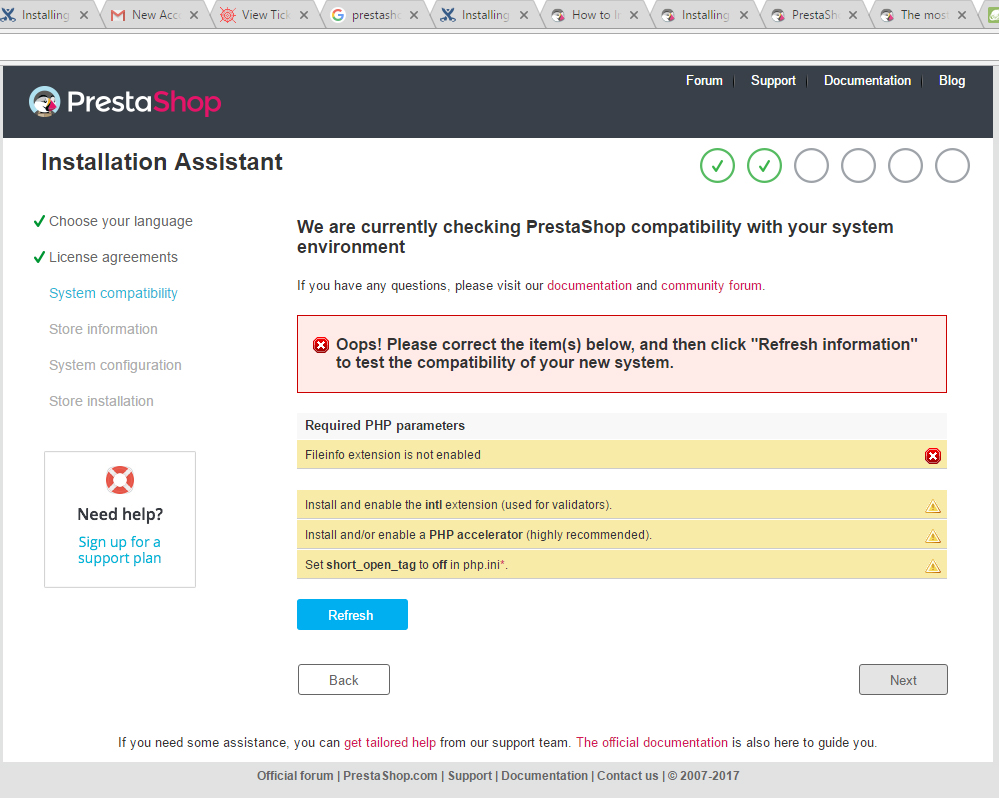
Task: Click the life ring icon in Need help box
Action: pyautogui.click(x=119, y=479)
